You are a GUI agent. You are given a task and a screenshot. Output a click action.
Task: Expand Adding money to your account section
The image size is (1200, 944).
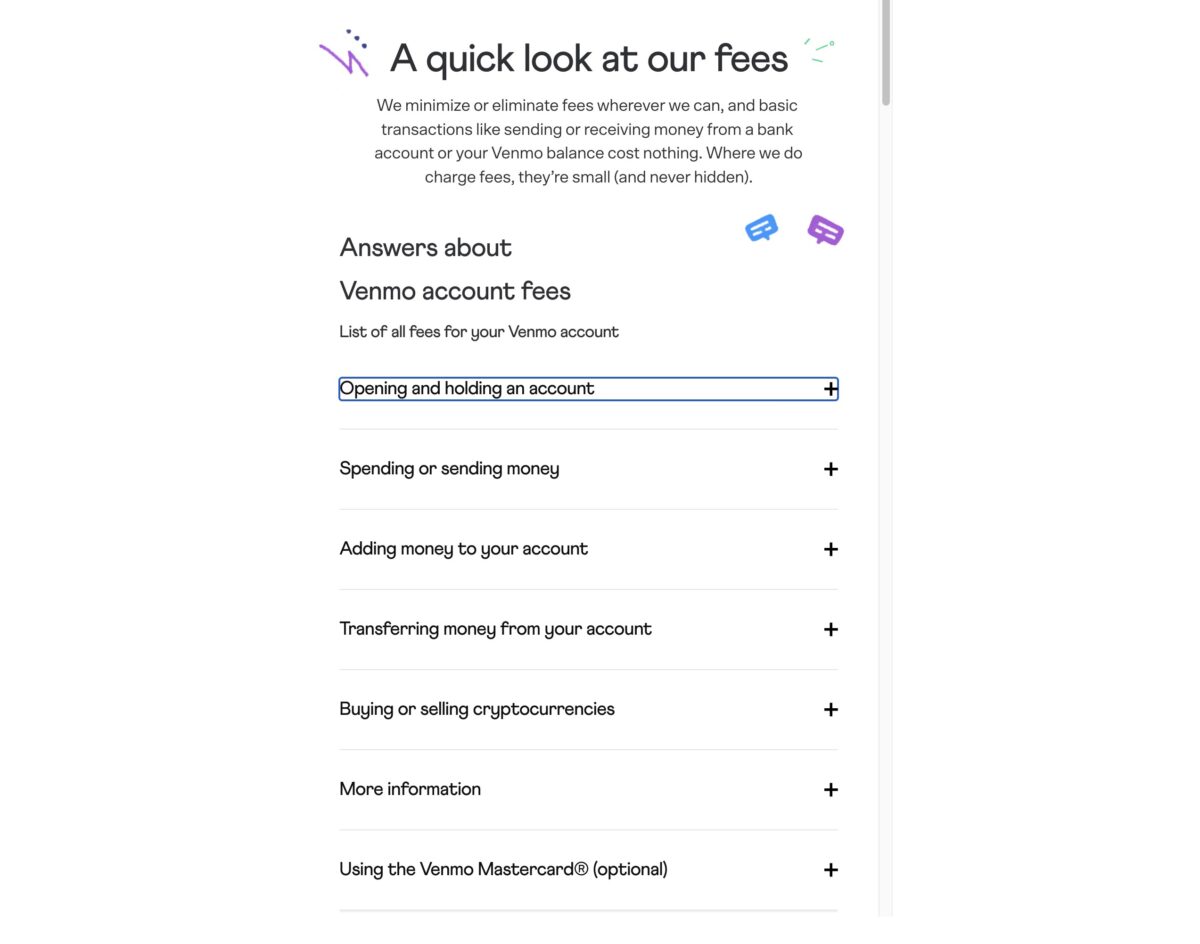coord(588,549)
